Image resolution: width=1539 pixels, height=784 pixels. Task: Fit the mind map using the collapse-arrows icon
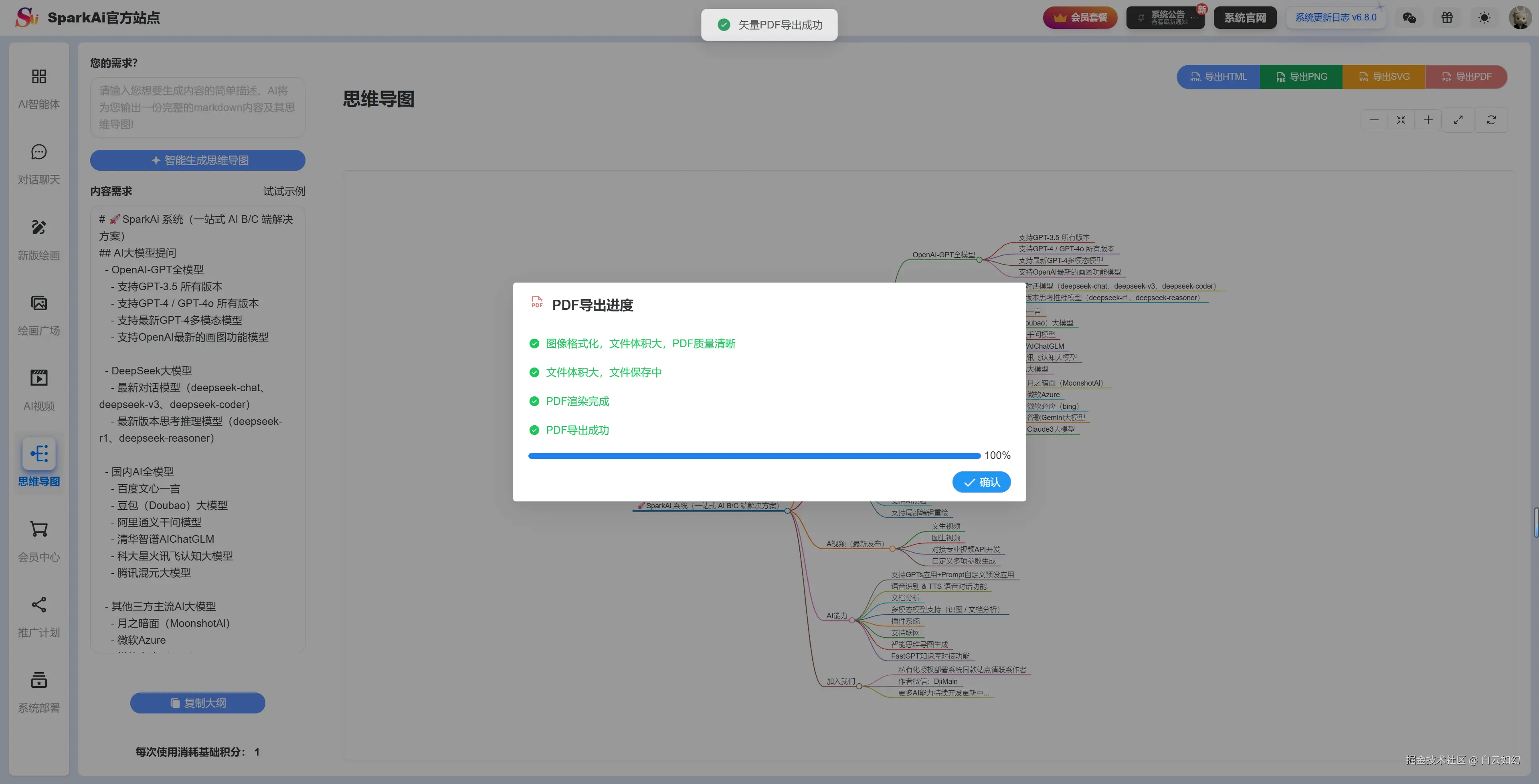click(x=1401, y=119)
